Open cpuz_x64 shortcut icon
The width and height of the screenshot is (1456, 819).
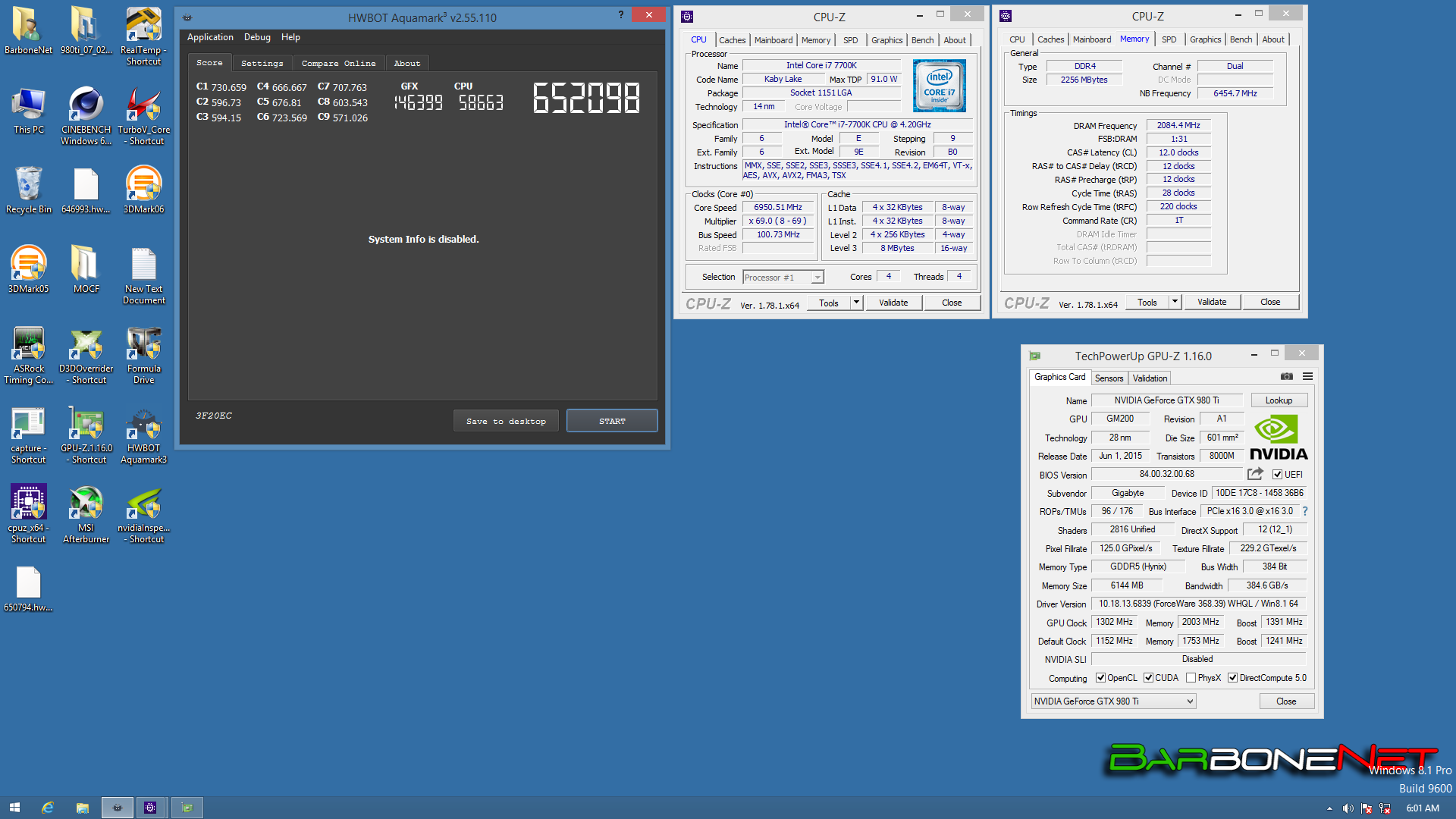point(28,514)
